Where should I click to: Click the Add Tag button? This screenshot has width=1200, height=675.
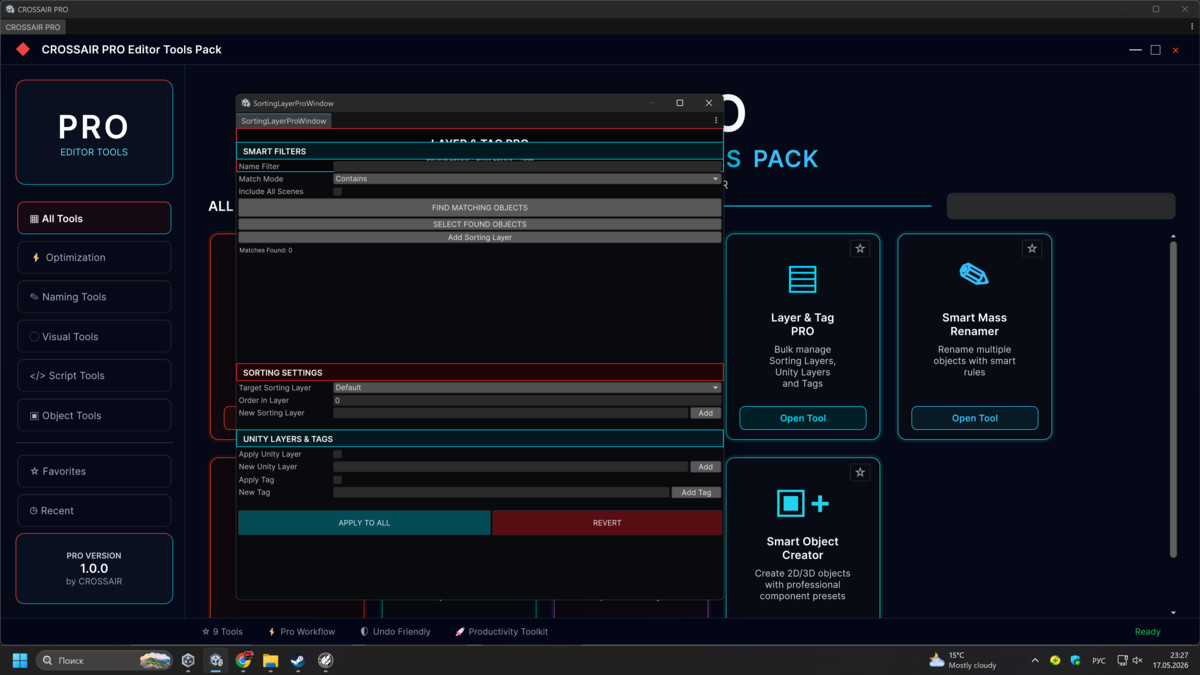(696, 492)
